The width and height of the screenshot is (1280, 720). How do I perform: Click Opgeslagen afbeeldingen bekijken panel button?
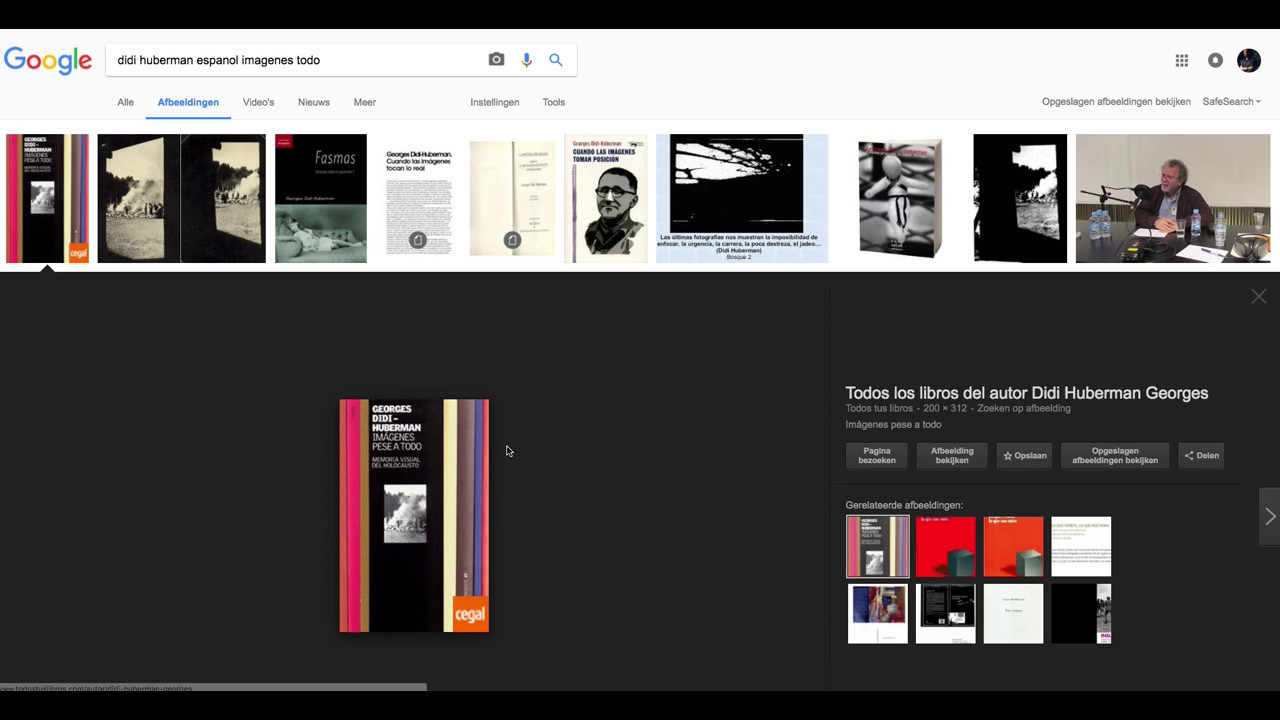1115,456
